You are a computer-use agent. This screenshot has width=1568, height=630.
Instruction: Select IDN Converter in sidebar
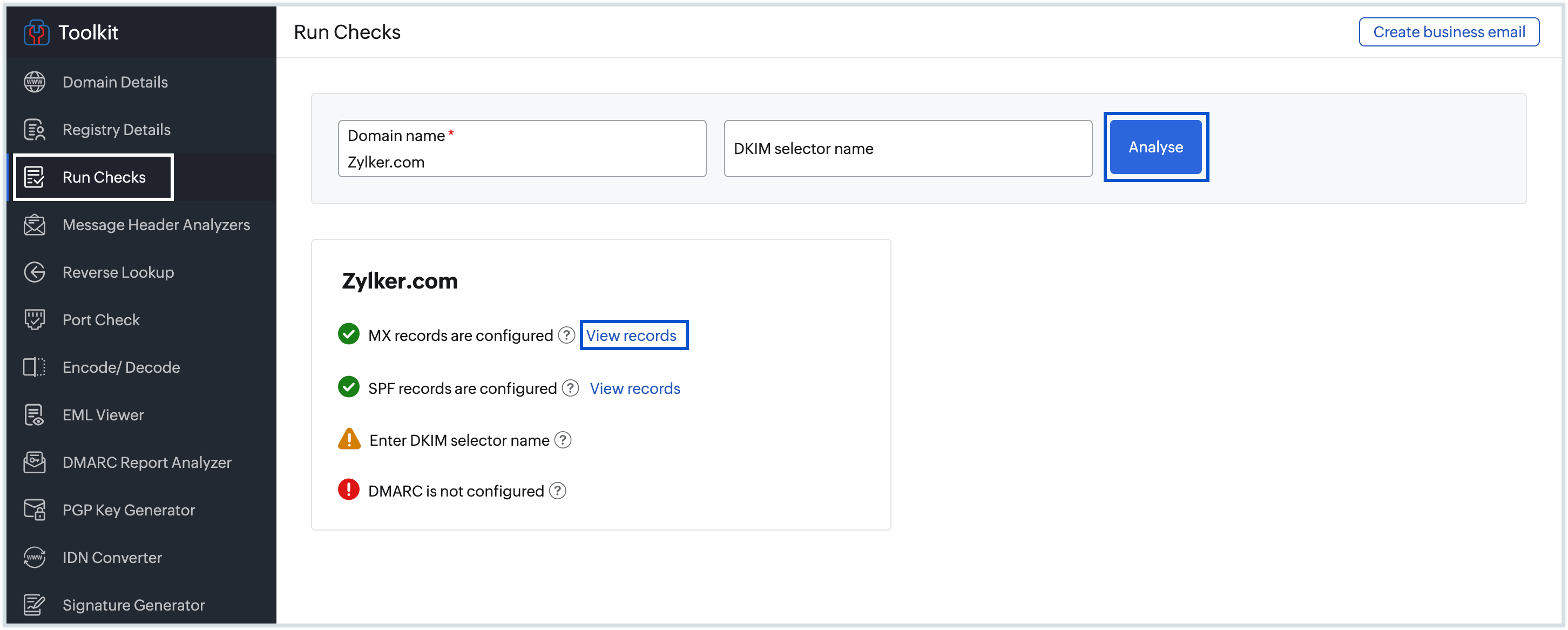tap(112, 558)
